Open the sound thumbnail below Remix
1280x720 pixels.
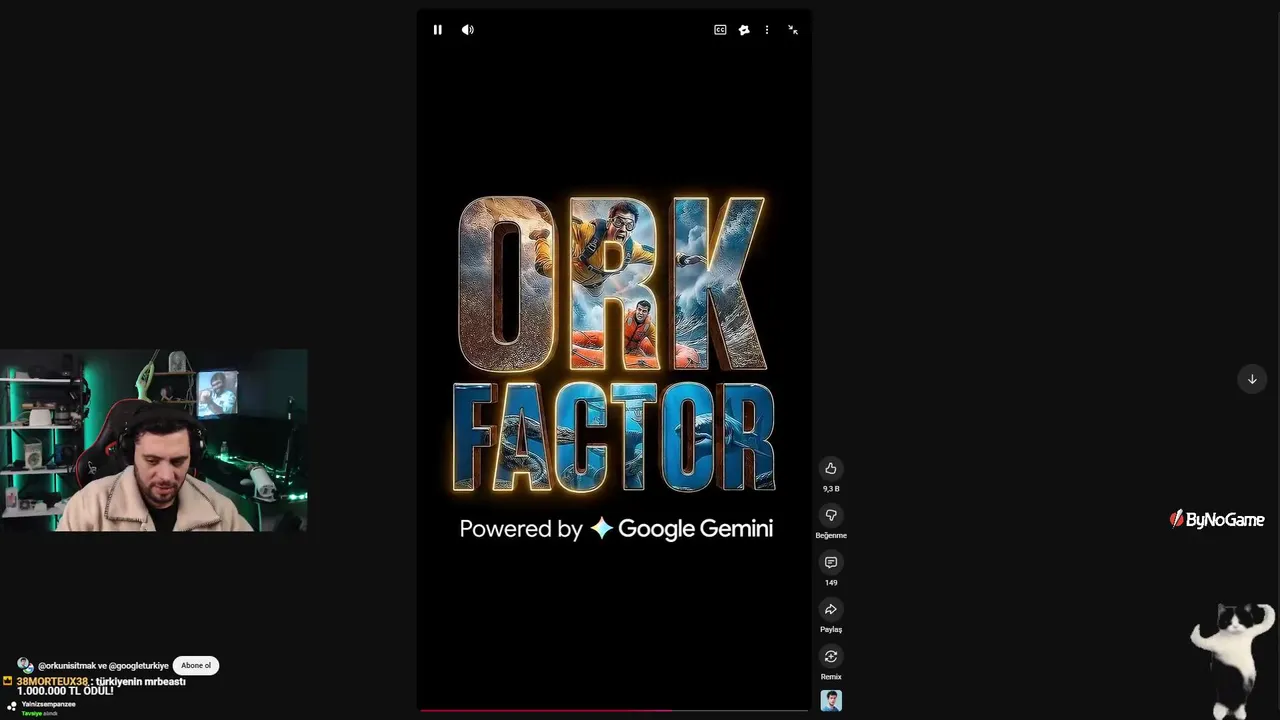coord(831,701)
